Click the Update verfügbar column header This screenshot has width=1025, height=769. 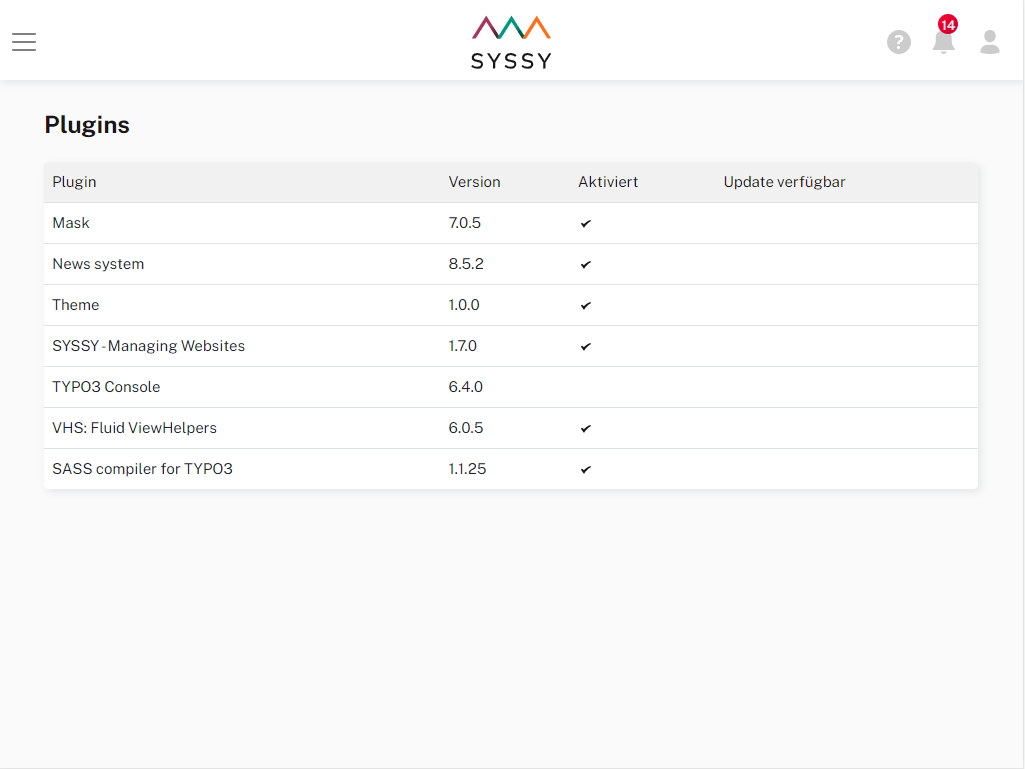click(x=784, y=182)
